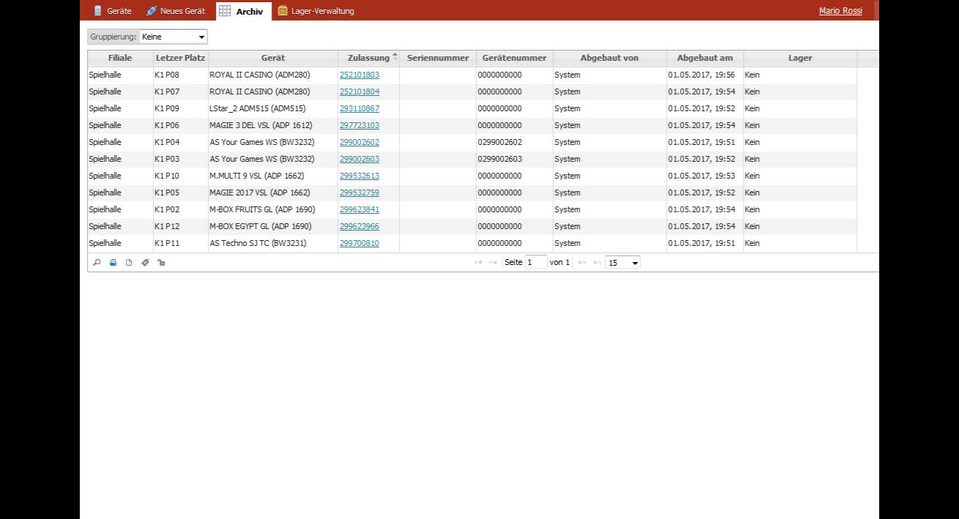
Task: Click the tag icon in grid footer
Action: [145, 262]
